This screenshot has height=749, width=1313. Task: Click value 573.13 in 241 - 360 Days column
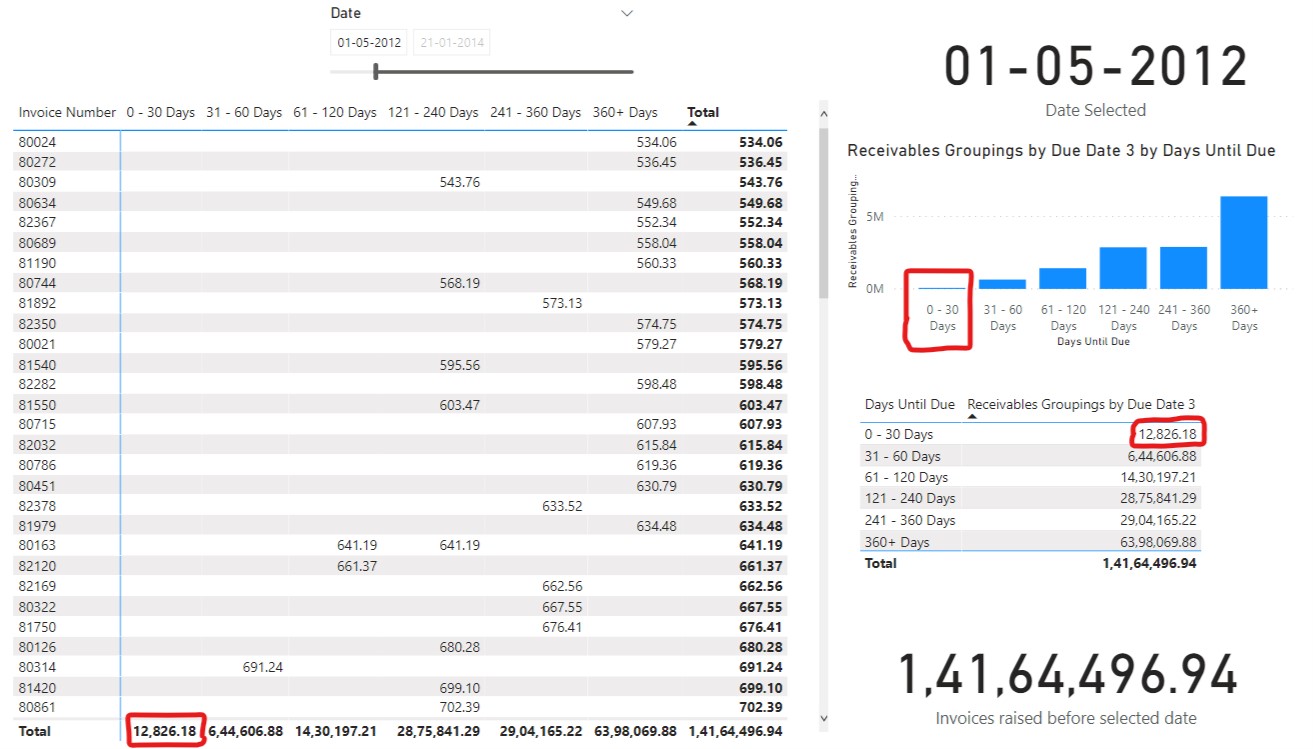click(x=562, y=303)
